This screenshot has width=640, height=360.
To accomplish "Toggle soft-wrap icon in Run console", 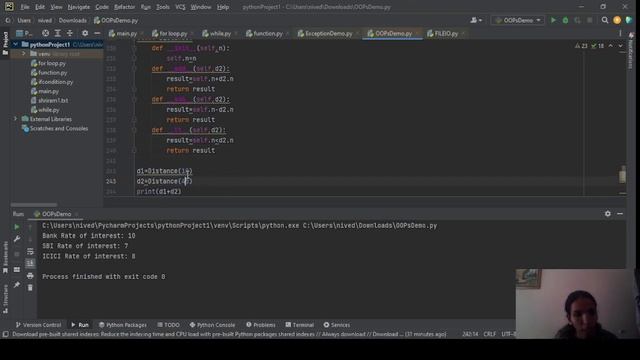I will (30, 251).
